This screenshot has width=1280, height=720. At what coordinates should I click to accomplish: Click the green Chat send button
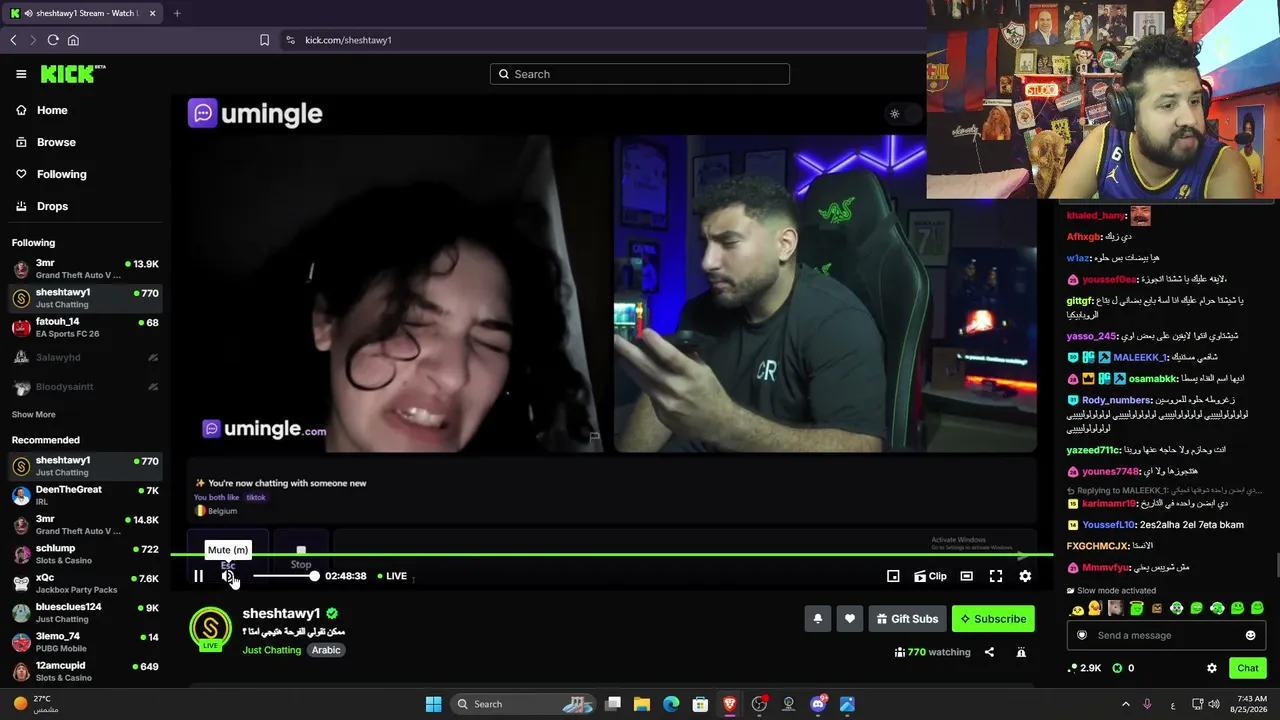pyautogui.click(x=1247, y=668)
